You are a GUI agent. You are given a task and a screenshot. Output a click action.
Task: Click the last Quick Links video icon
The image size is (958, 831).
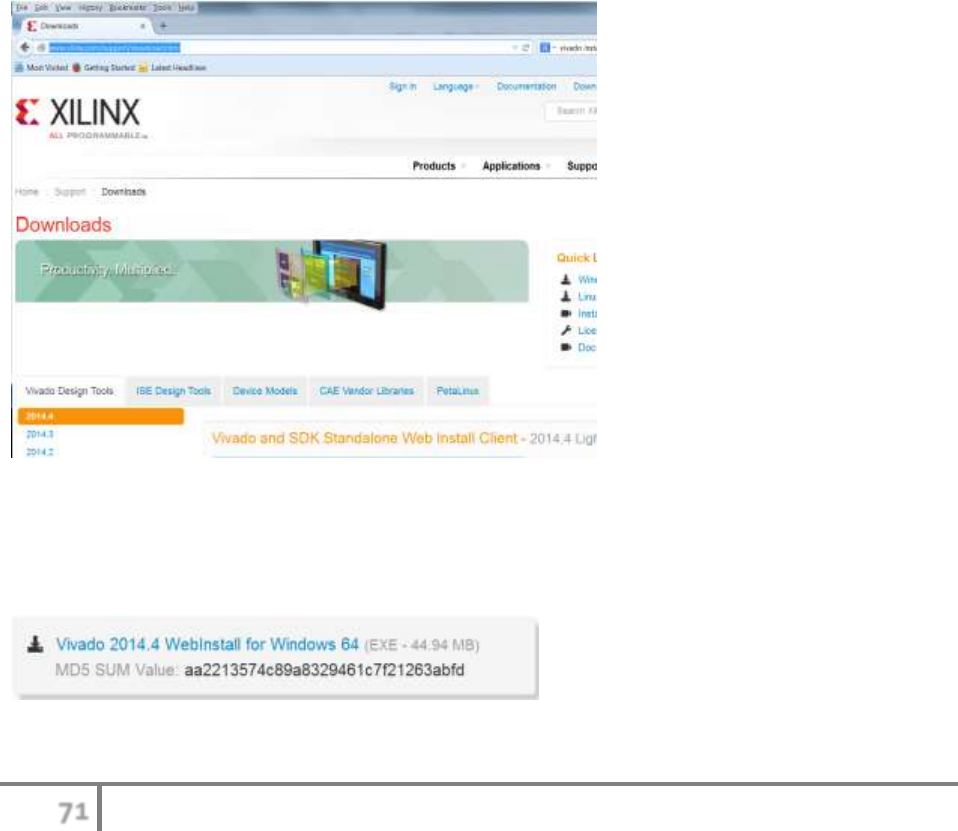[566, 347]
